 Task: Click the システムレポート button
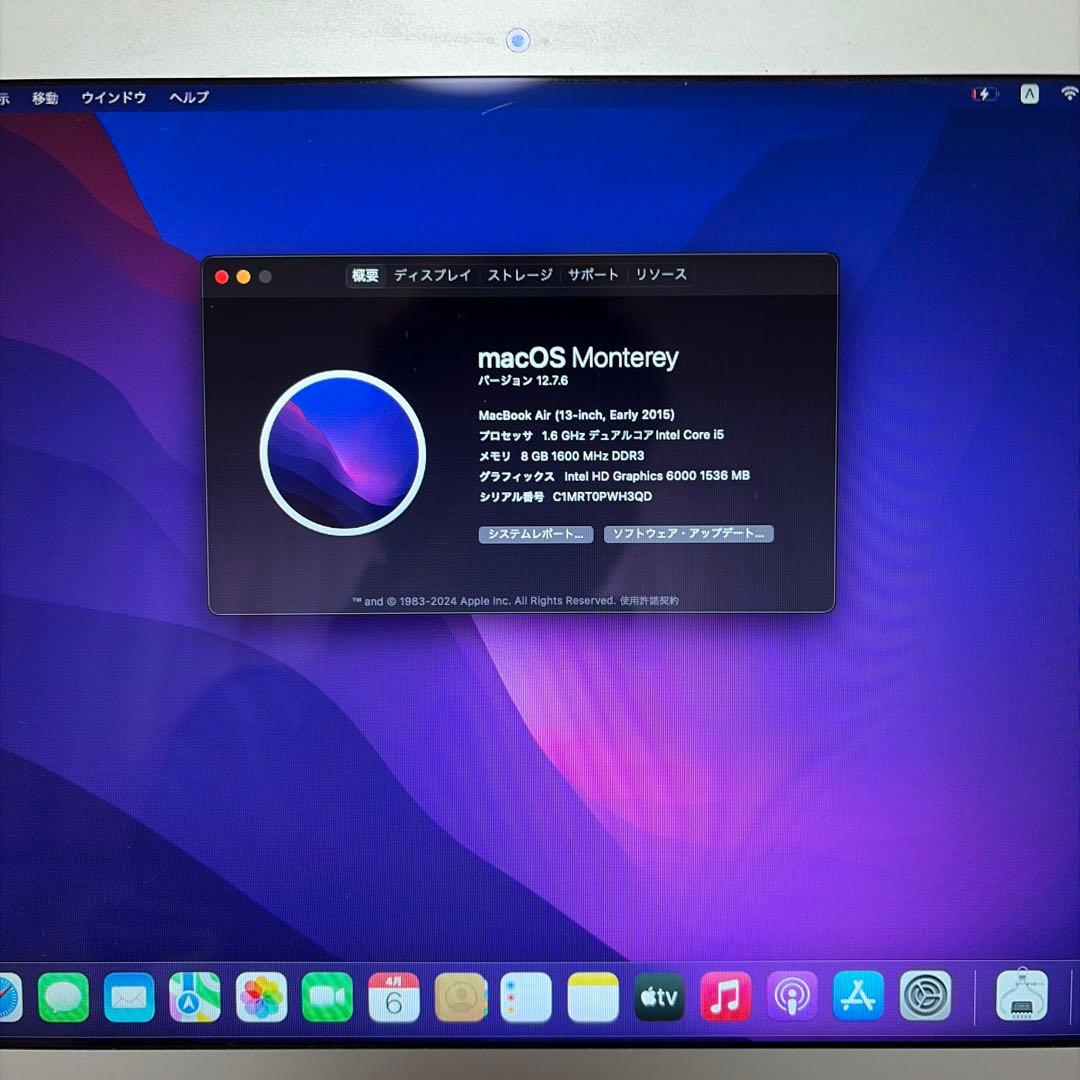tap(536, 534)
